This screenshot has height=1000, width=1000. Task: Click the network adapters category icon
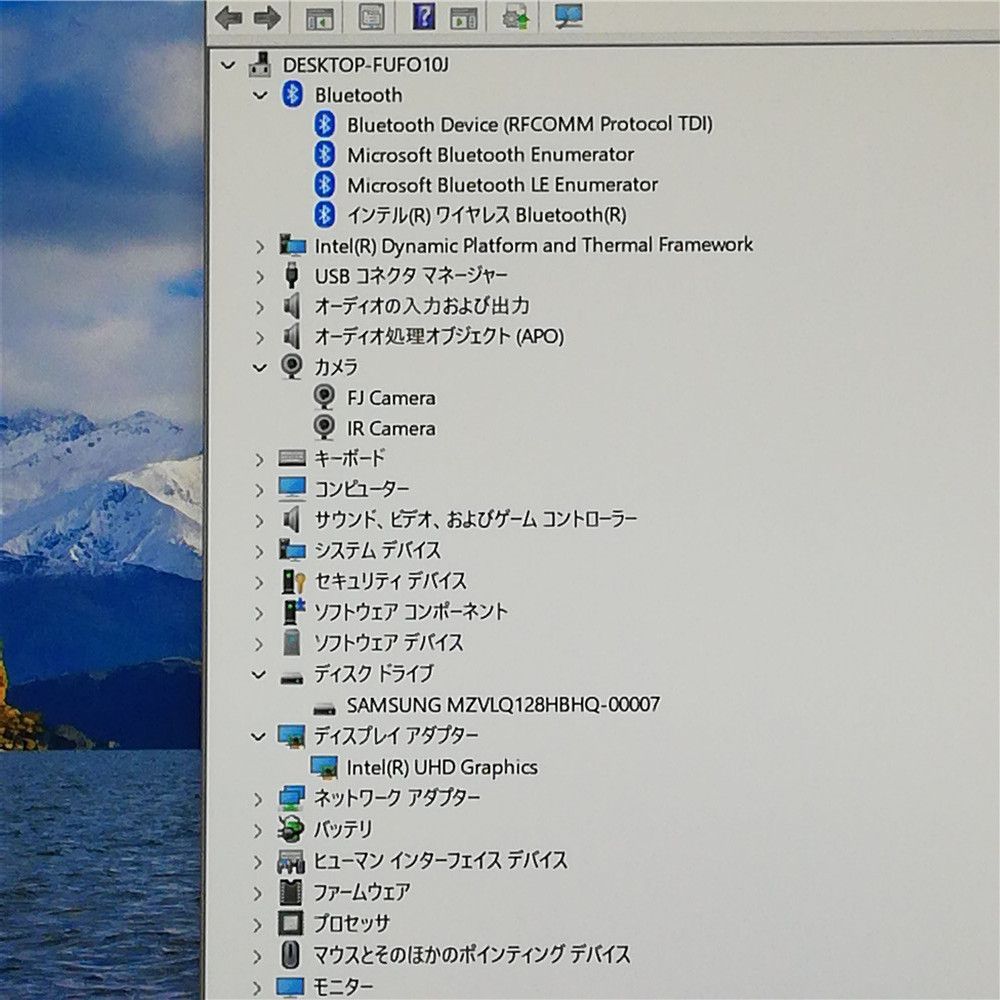[x=291, y=798]
